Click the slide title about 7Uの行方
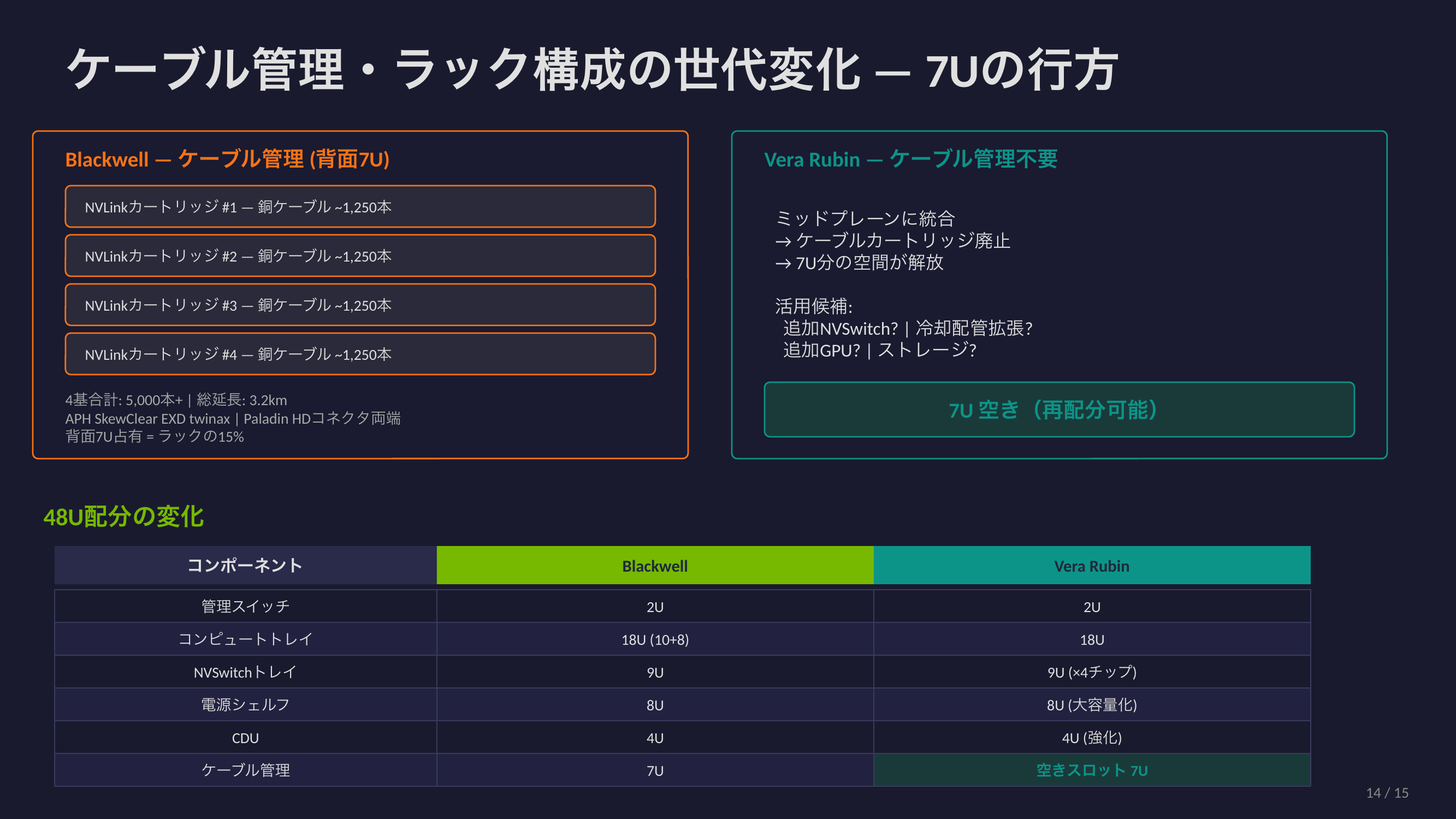This screenshot has height=819, width=1456. (592, 69)
